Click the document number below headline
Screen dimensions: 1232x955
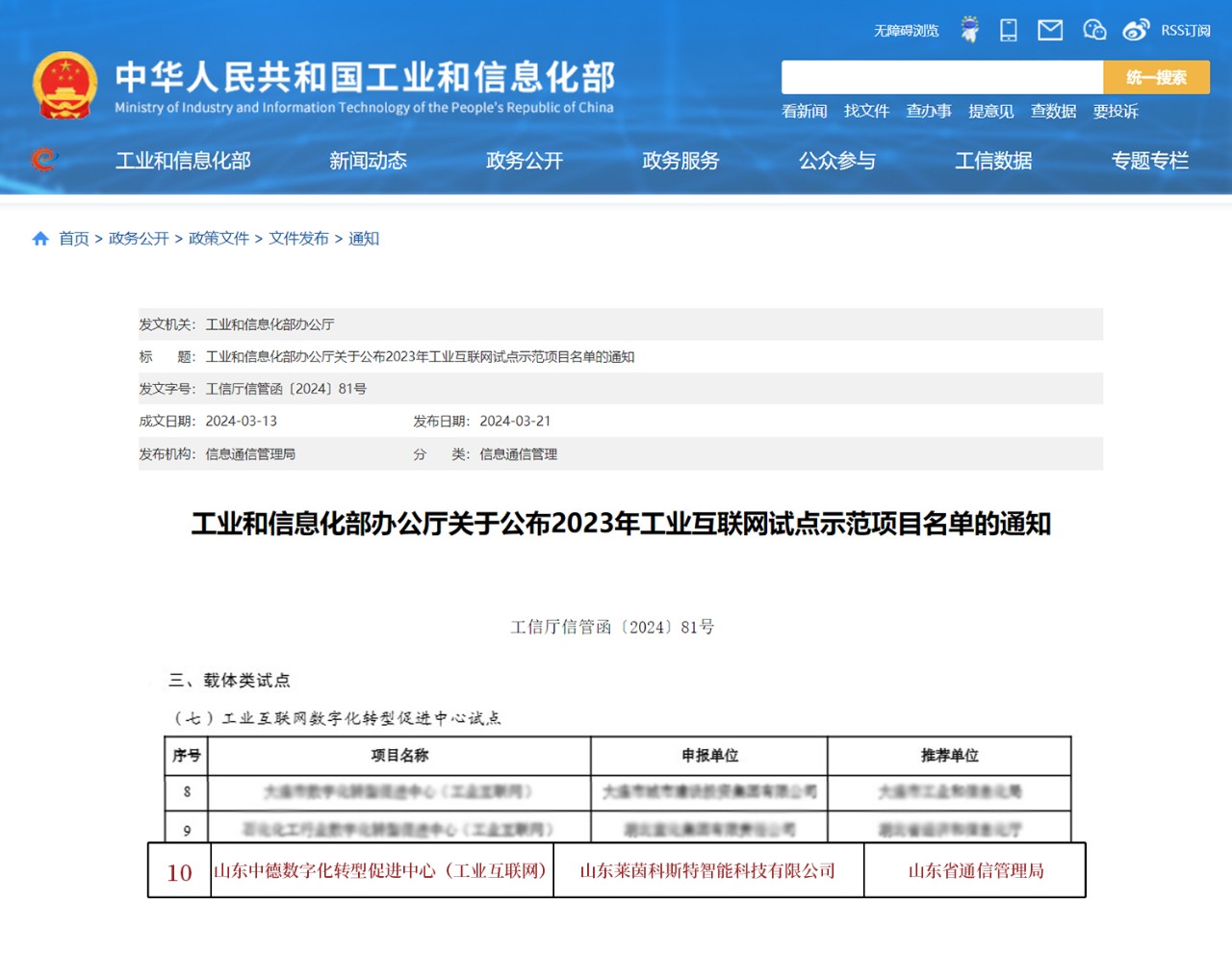click(x=612, y=627)
